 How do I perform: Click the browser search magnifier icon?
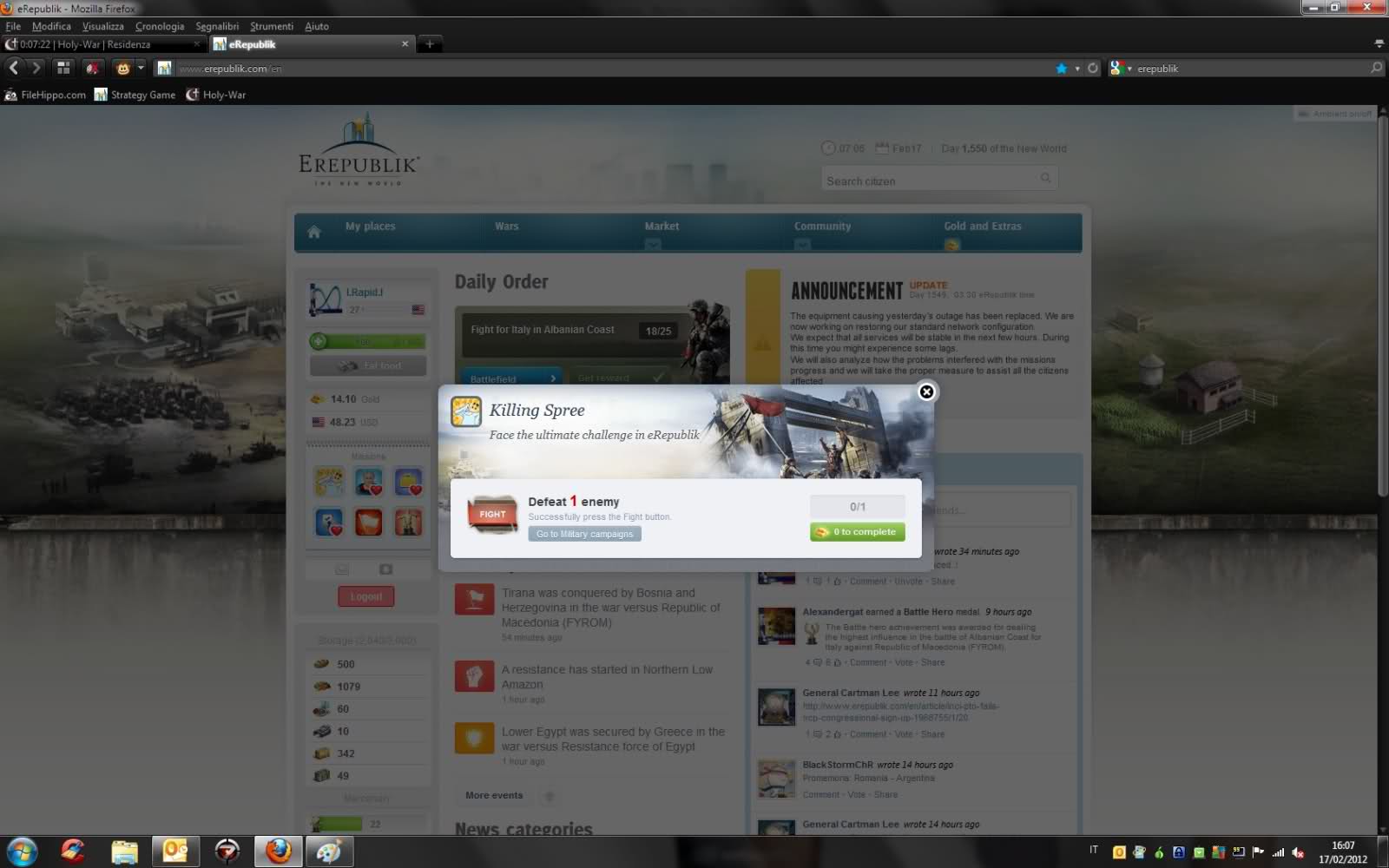click(x=1376, y=68)
